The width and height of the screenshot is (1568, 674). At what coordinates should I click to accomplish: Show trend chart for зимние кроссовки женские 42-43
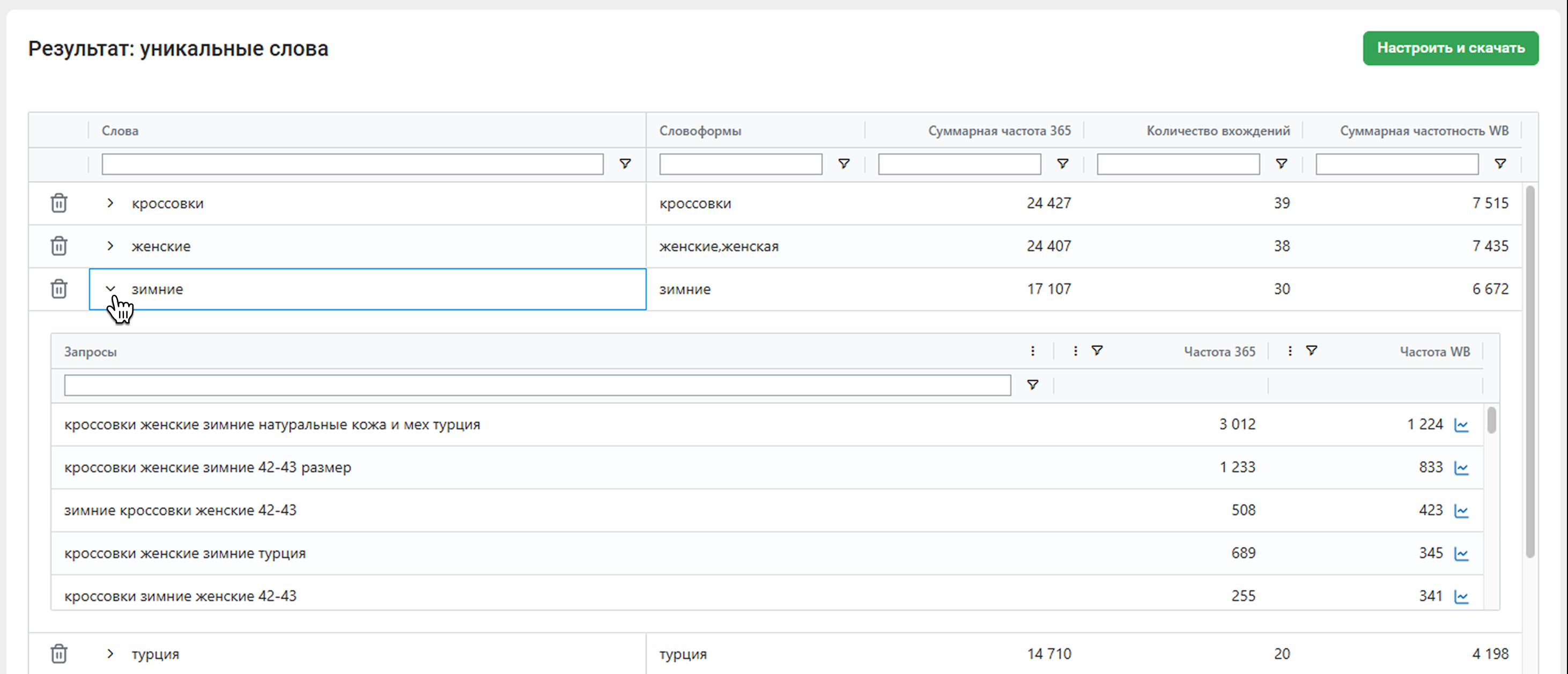1461,511
